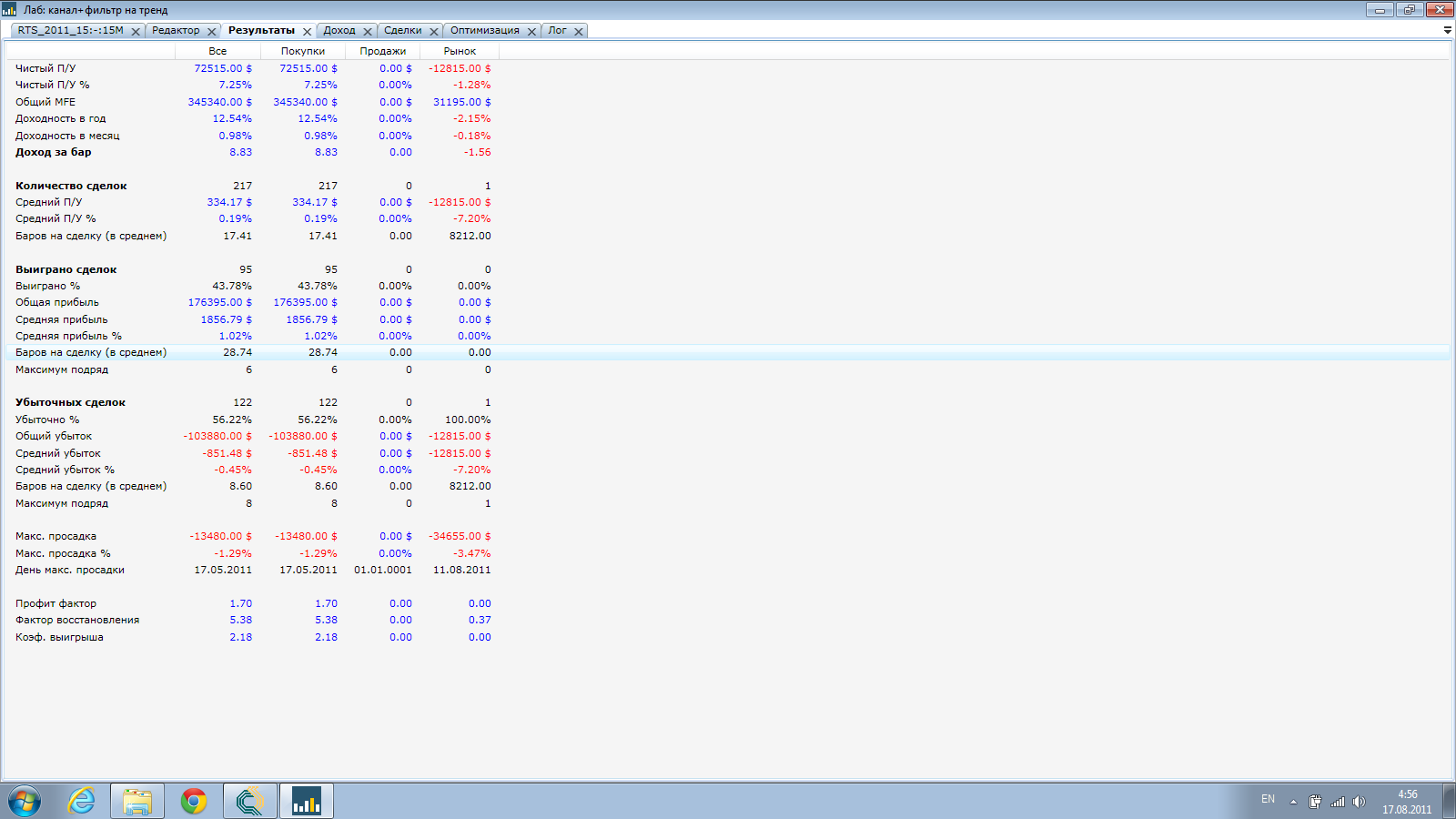Click the bar chart app taskbar icon
This screenshot has width=1456, height=819.
[306, 801]
